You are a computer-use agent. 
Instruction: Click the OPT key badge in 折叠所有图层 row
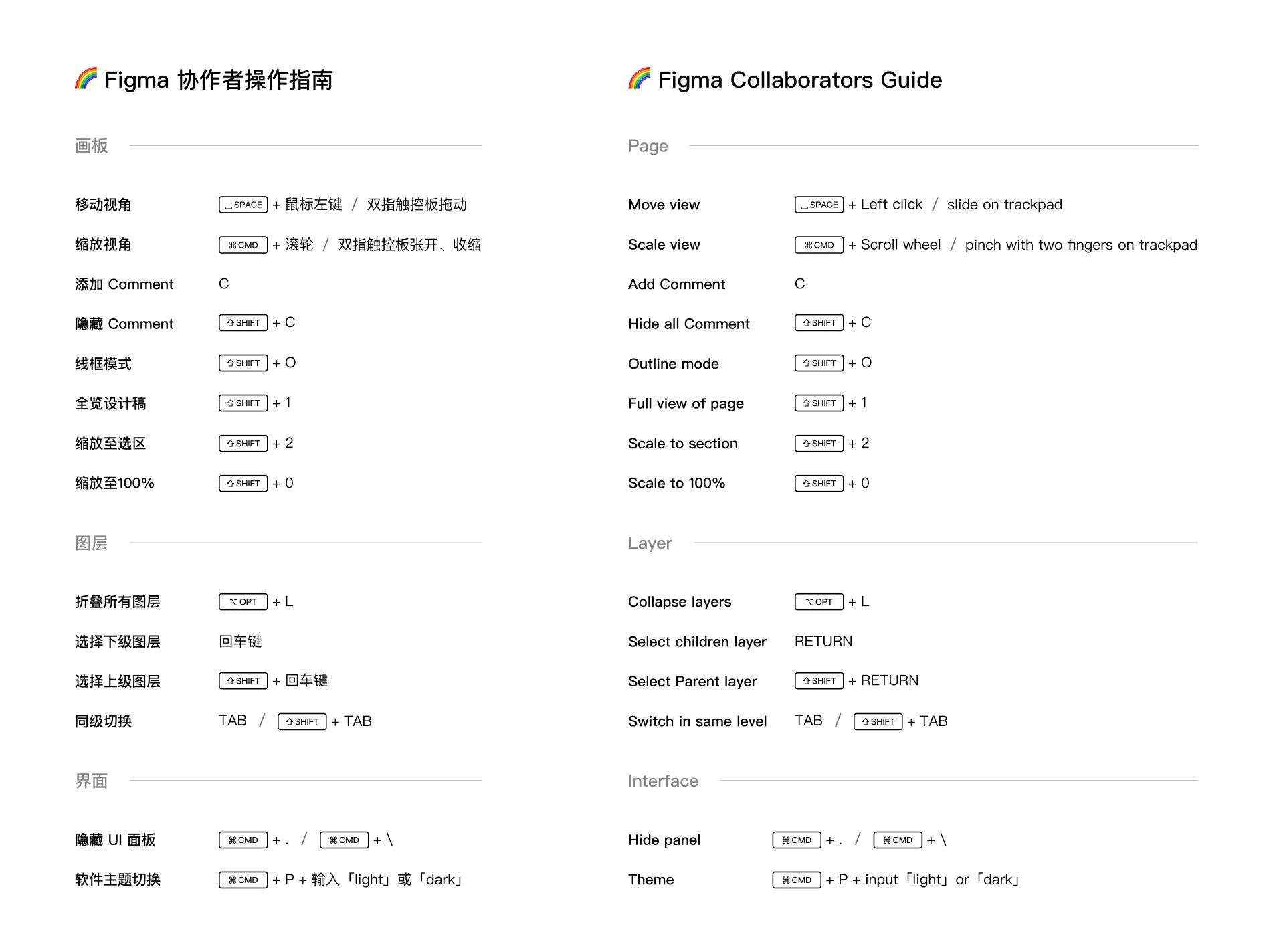pyautogui.click(x=243, y=602)
